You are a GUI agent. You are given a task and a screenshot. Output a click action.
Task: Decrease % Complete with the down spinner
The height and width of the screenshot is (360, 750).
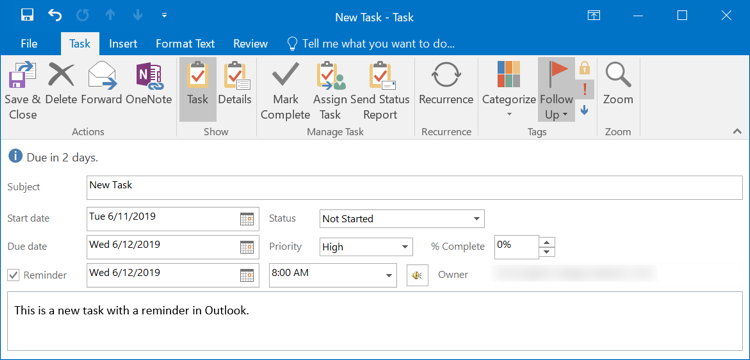point(547,252)
